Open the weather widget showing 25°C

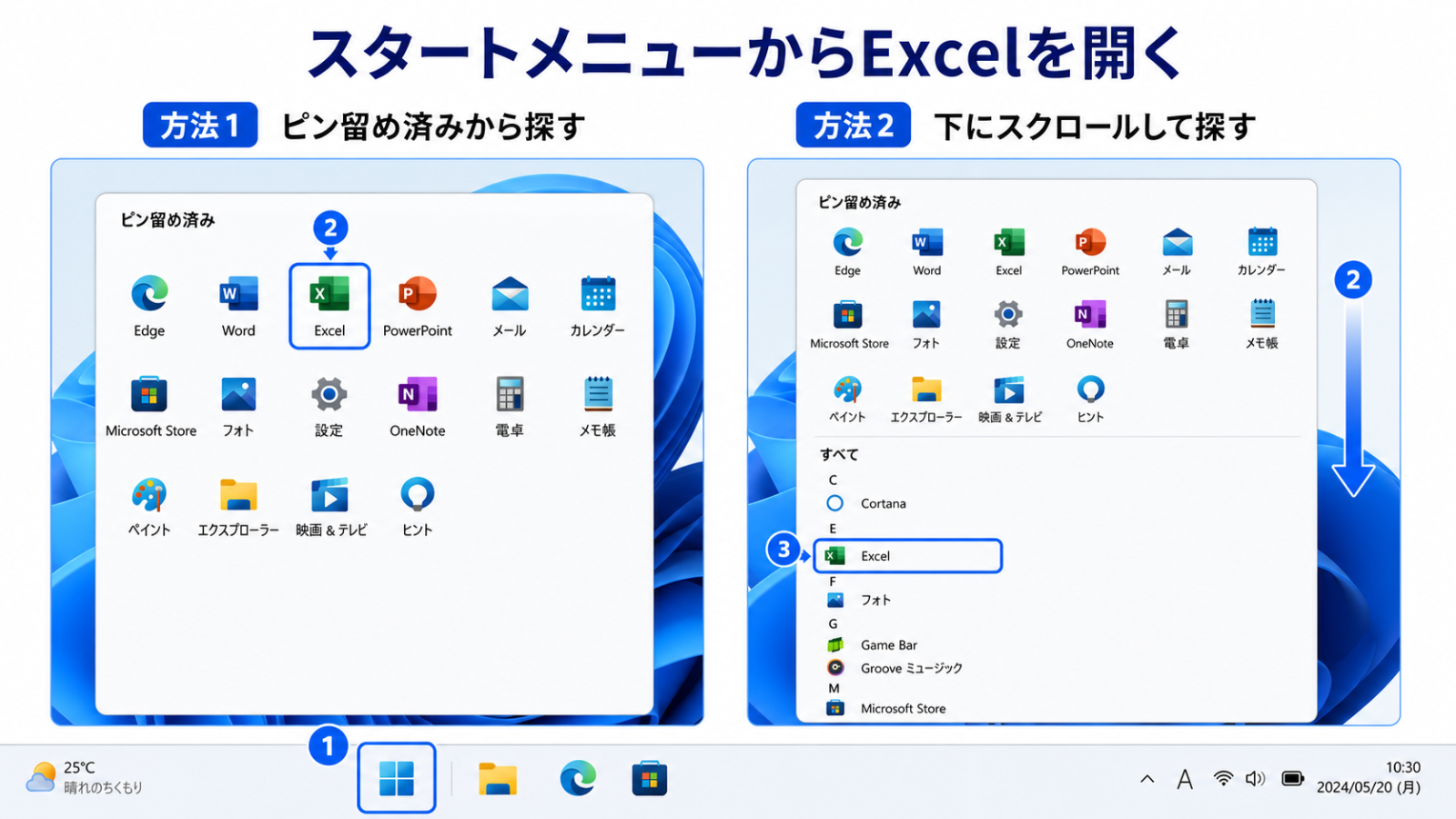click(x=85, y=778)
